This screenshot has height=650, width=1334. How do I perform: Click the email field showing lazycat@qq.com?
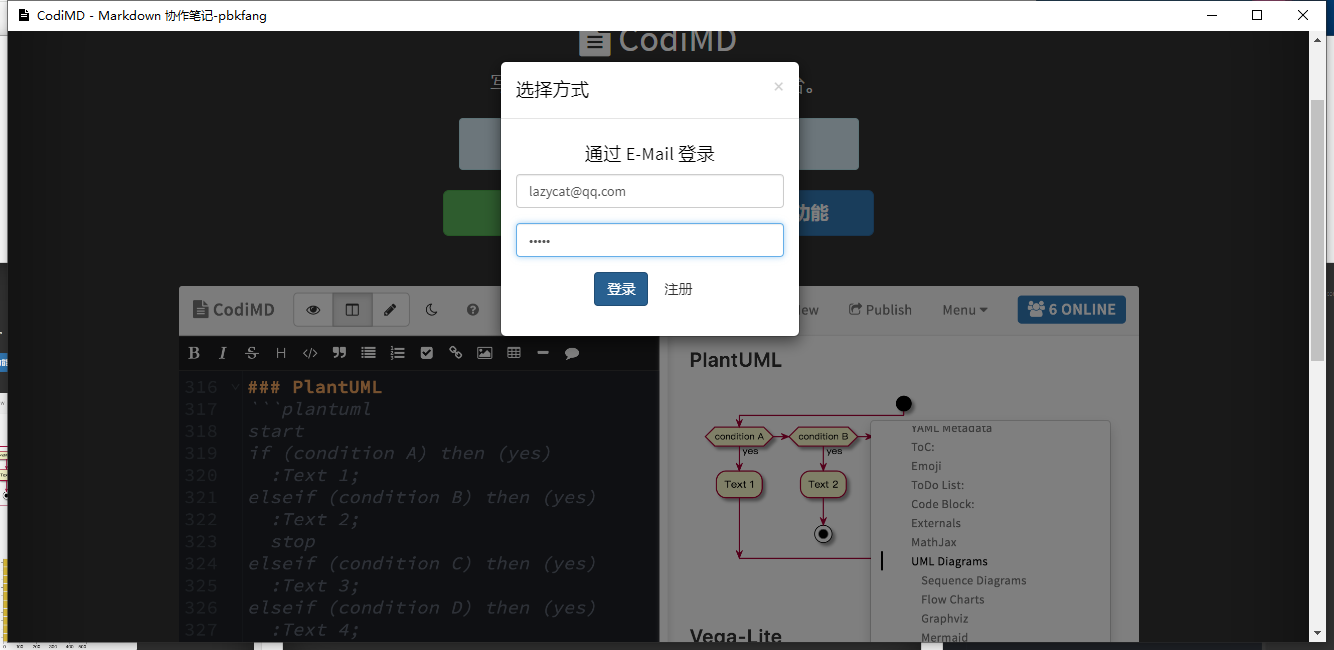[650, 191]
